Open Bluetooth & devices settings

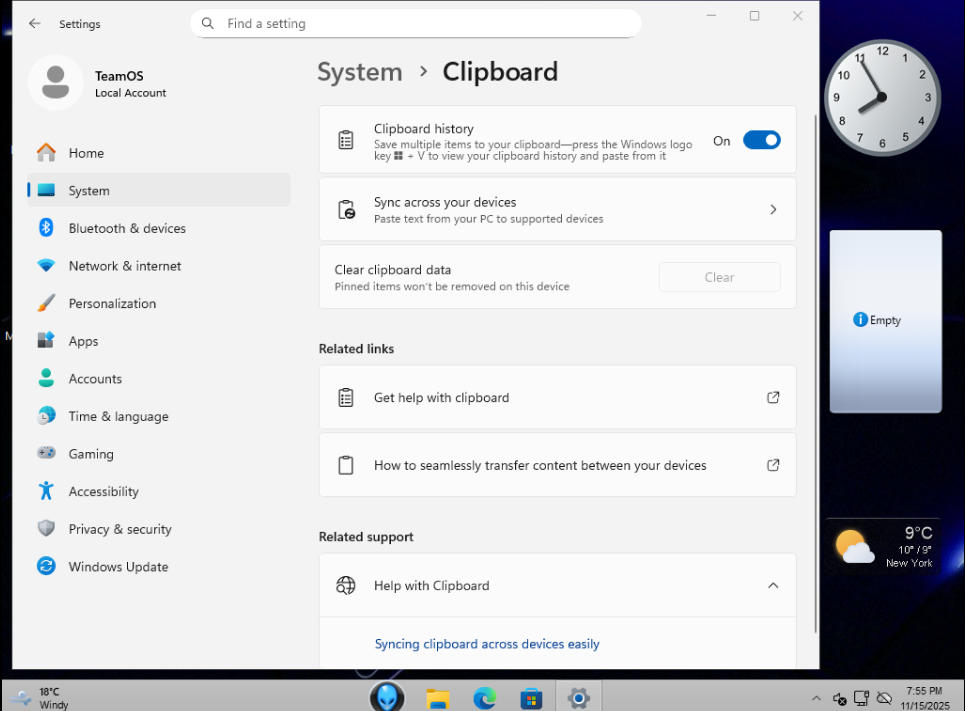127,229
